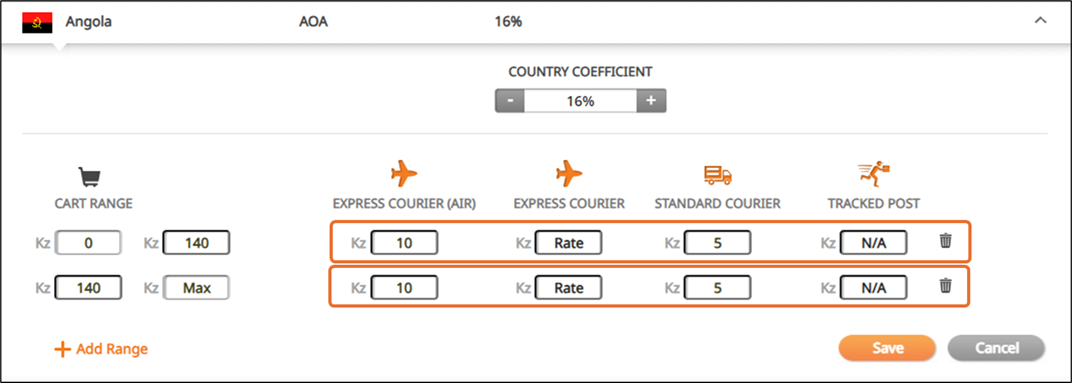Decrease the country coefficient with minus
Viewport: 1072px width, 383px height.
[x=510, y=101]
